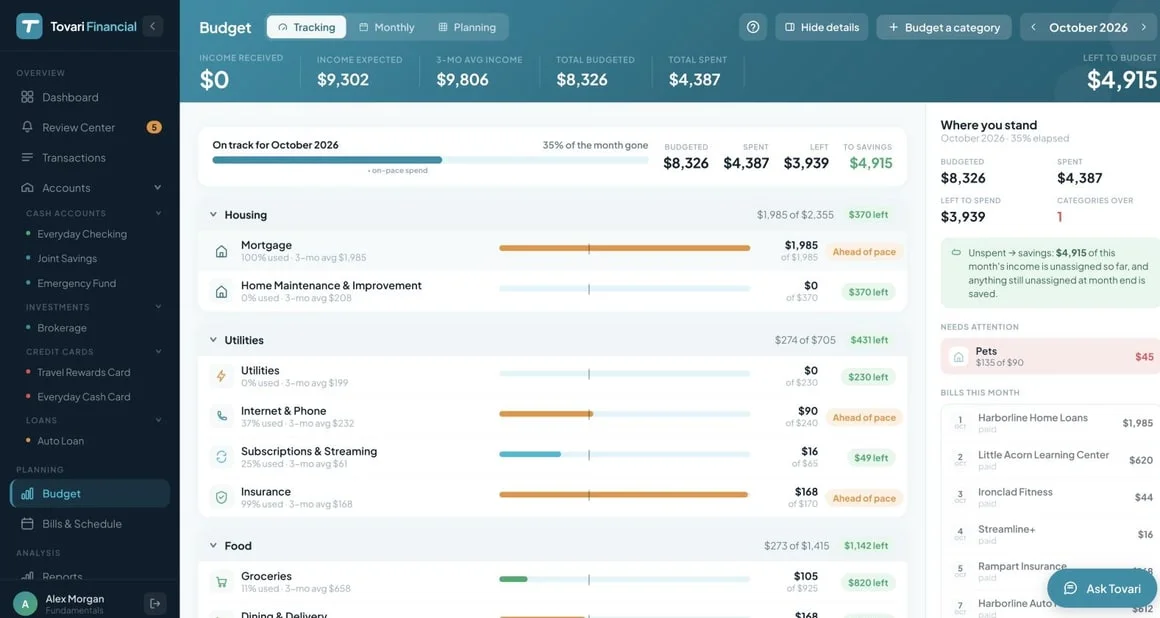
Task: Click the Internet & Phone handset icon
Action: pos(221,416)
